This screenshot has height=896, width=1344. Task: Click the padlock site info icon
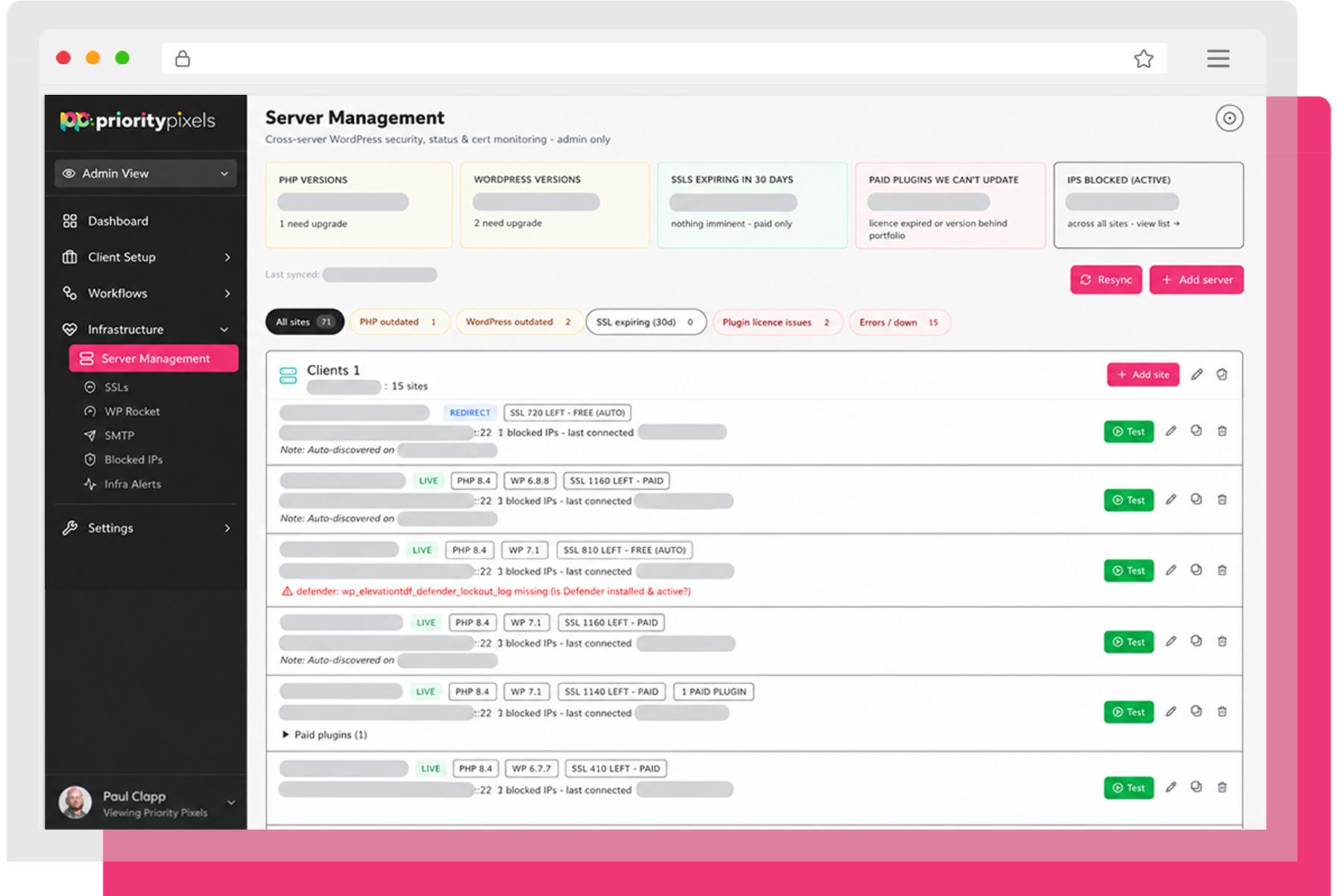[x=182, y=58]
